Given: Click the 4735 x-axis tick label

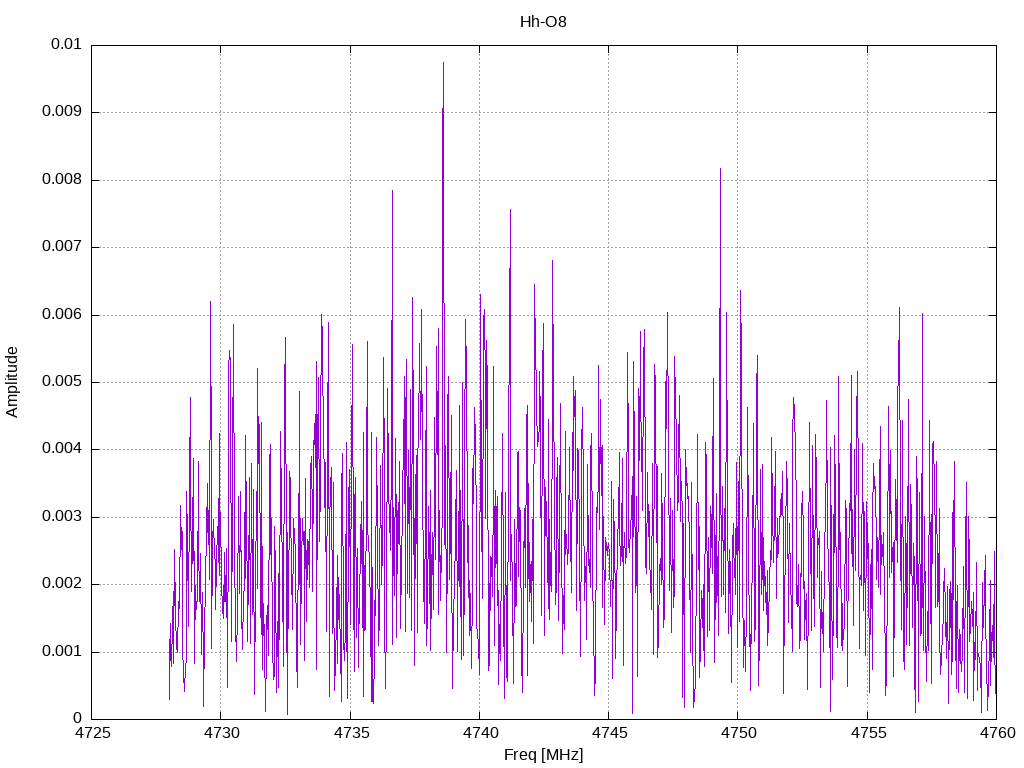Looking at the screenshot, I should [x=351, y=733].
